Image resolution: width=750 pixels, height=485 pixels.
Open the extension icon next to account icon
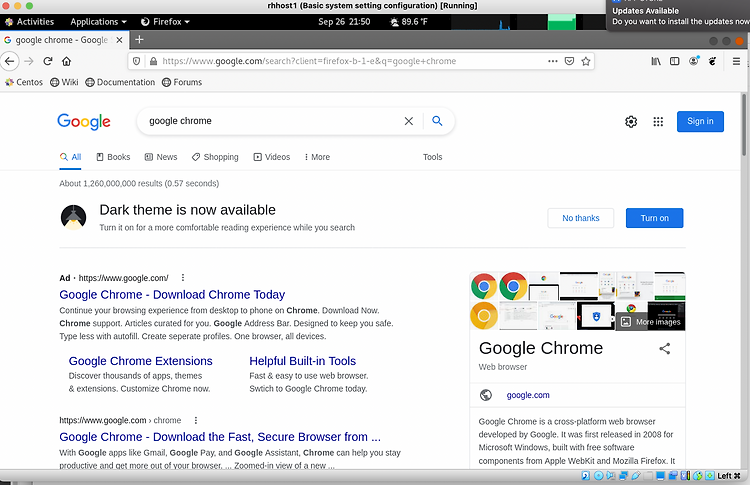click(712, 61)
